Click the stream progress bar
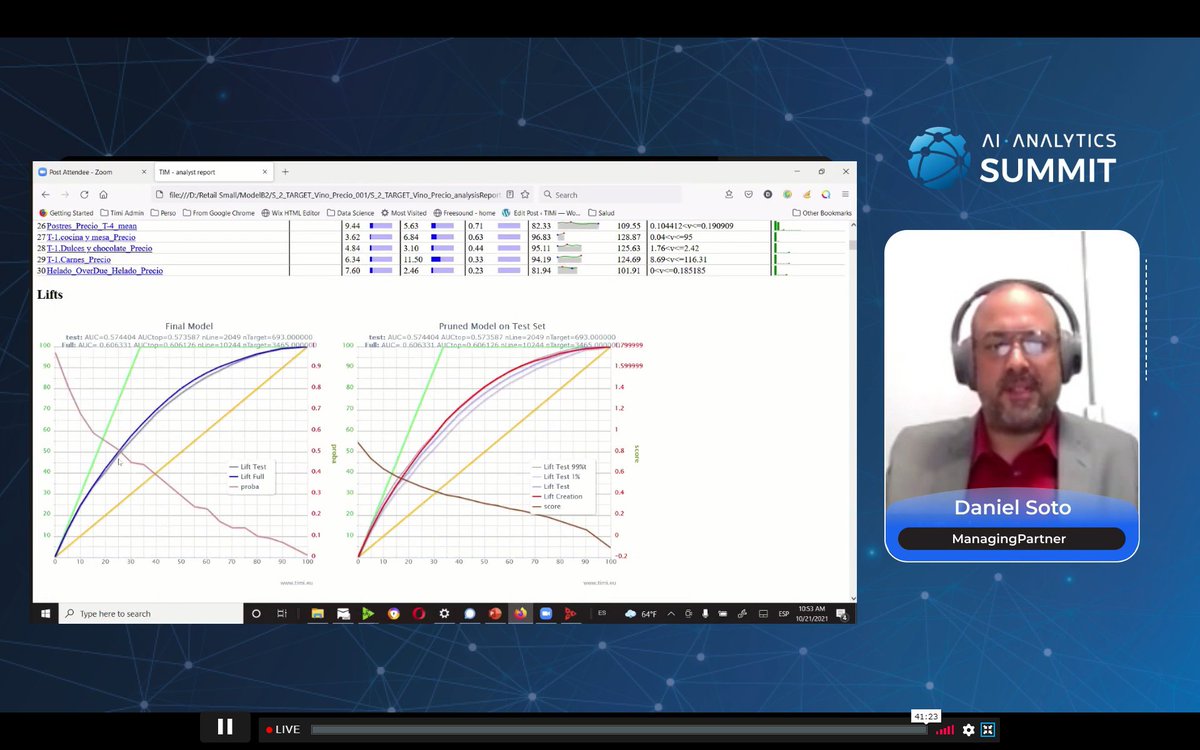The width and height of the screenshot is (1200, 750). [x=618, y=730]
